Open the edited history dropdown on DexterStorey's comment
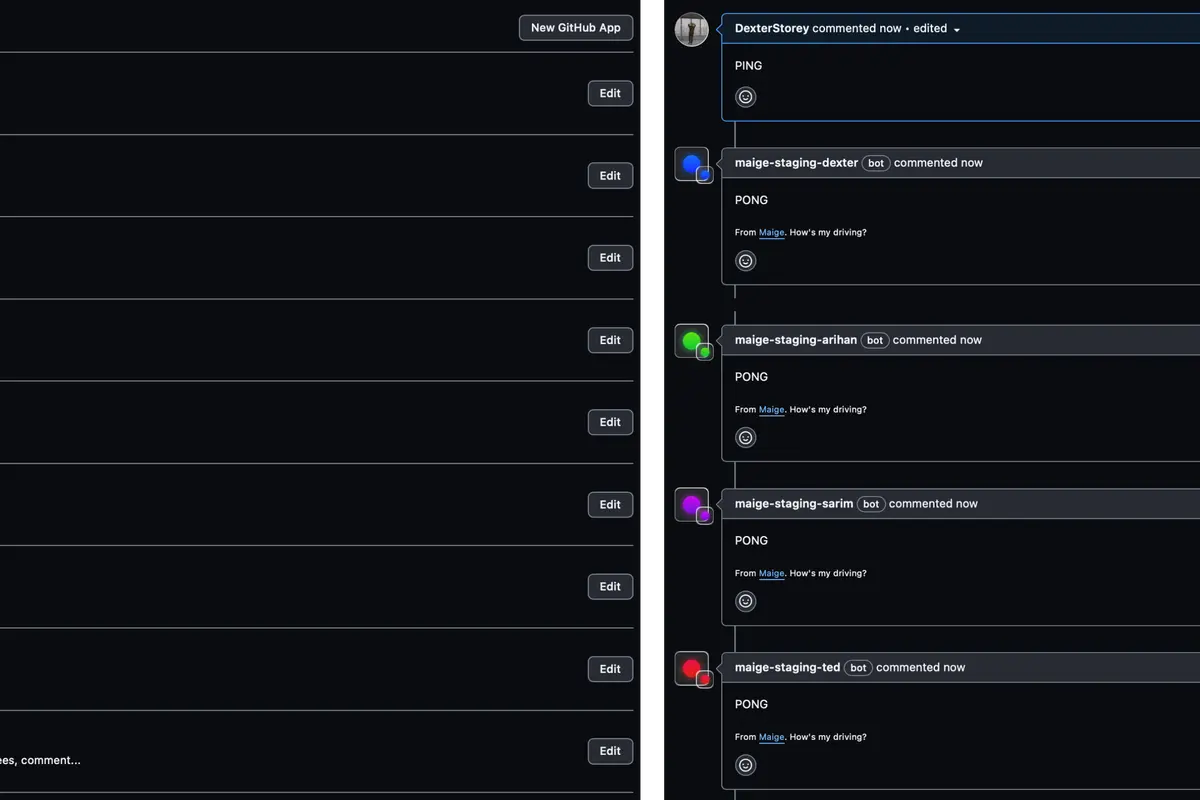 tap(956, 28)
